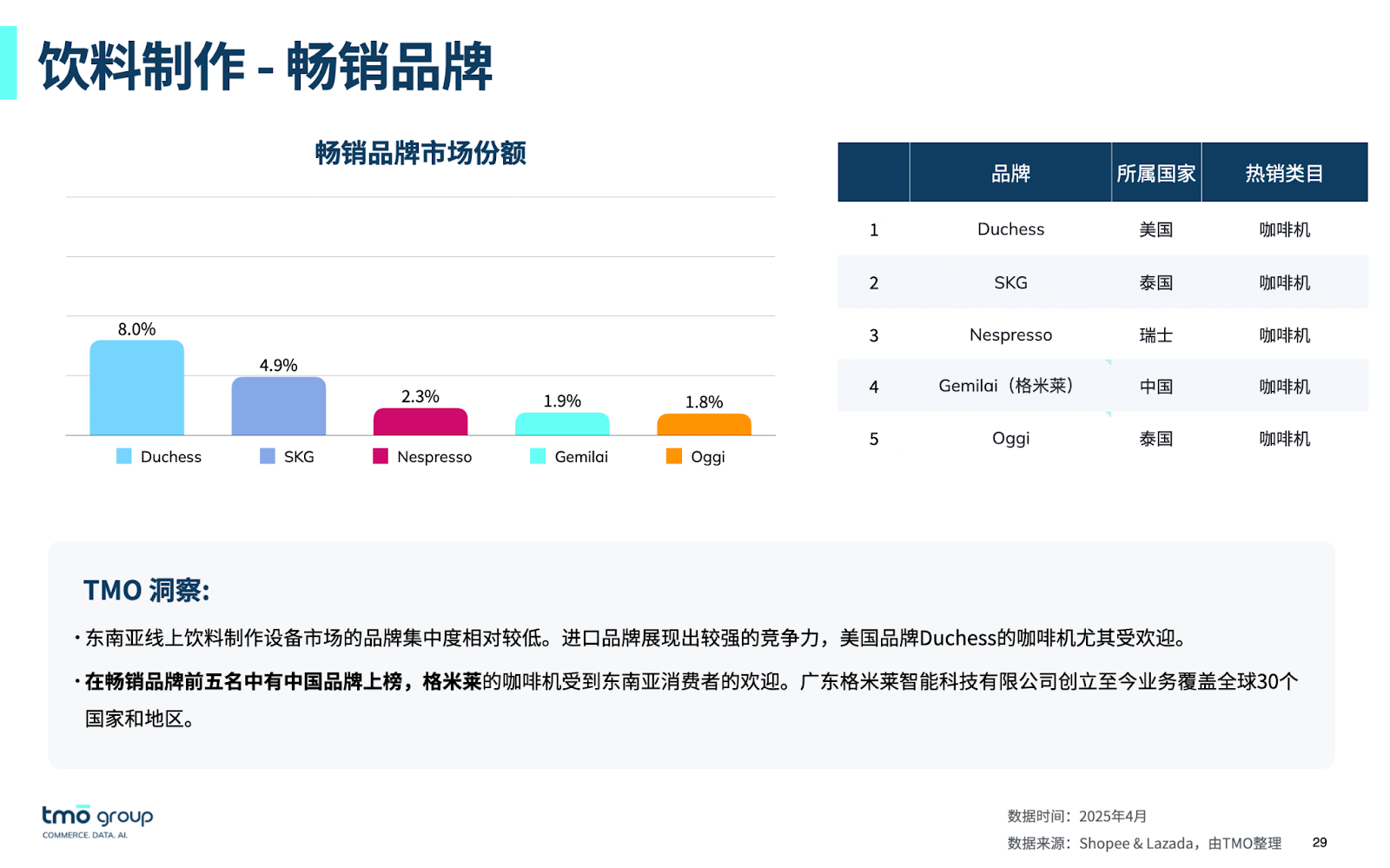Image resolution: width=1390 pixels, height=868 pixels.
Task: Click the page number 29
Action: pos(1320,842)
